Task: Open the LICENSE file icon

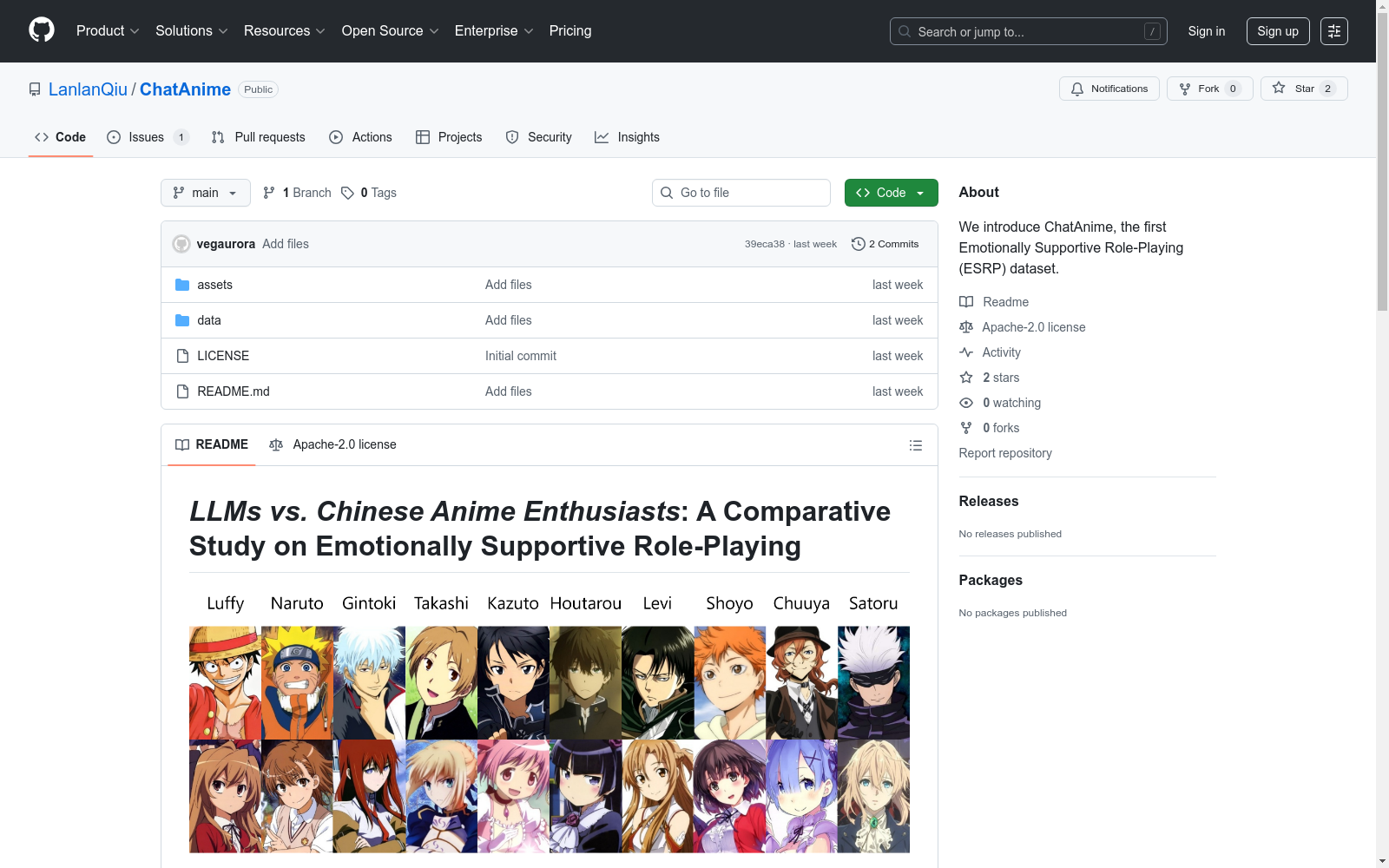Action: click(x=182, y=356)
